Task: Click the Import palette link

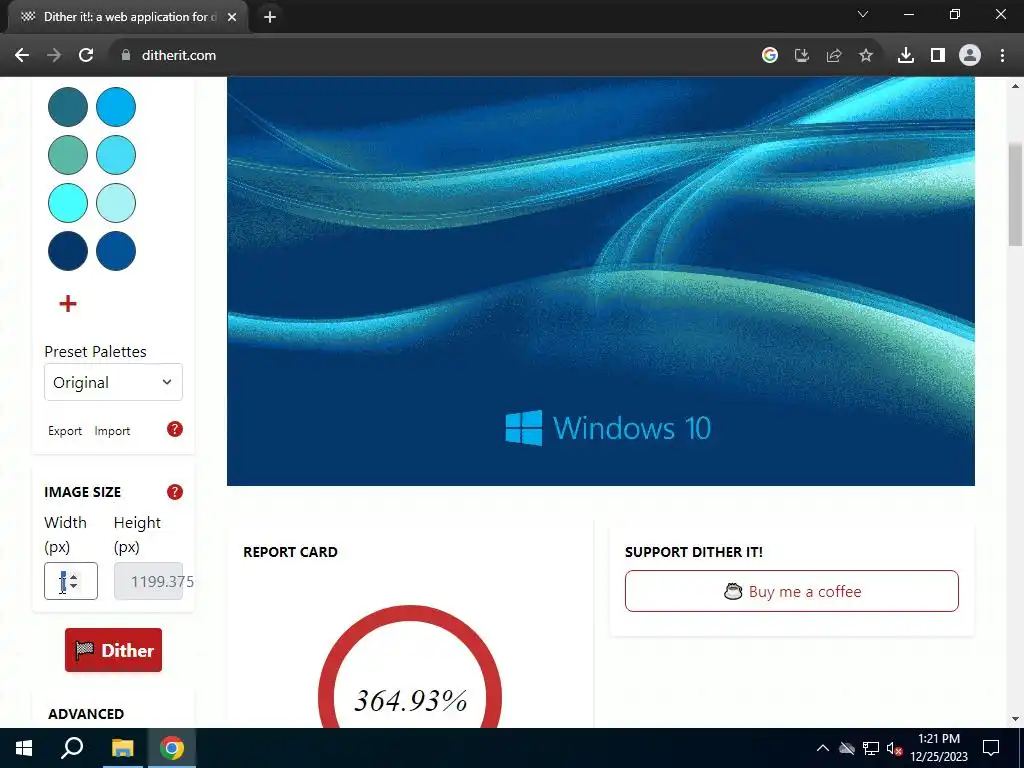Action: pos(112,431)
